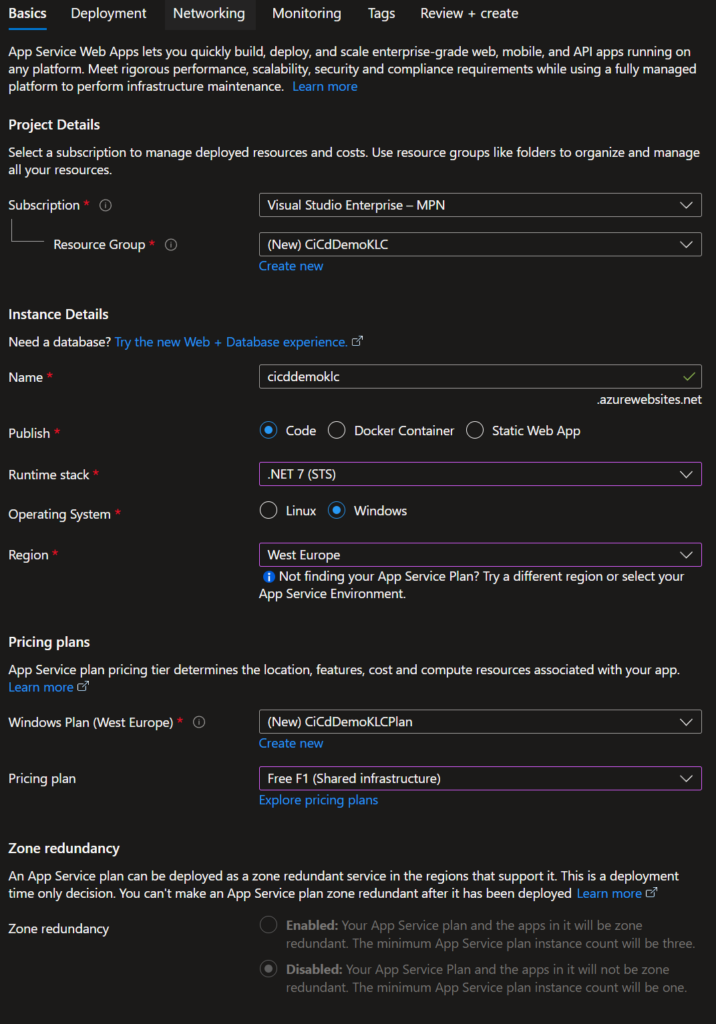This screenshot has width=716, height=1024.
Task: Open the Pricing plan dropdown
Action: click(480, 778)
